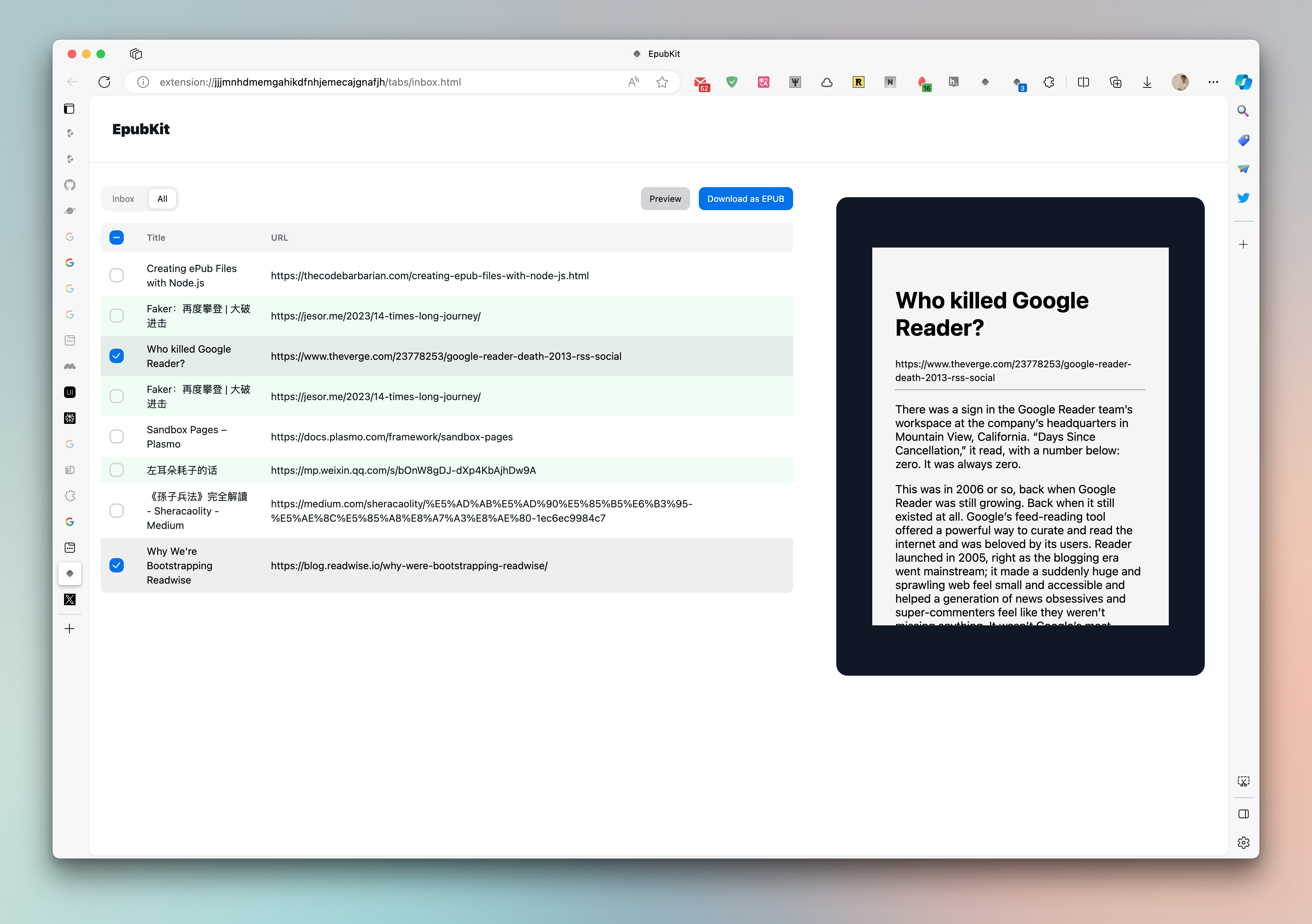Switch to the Inbox tab

click(123, 199)
